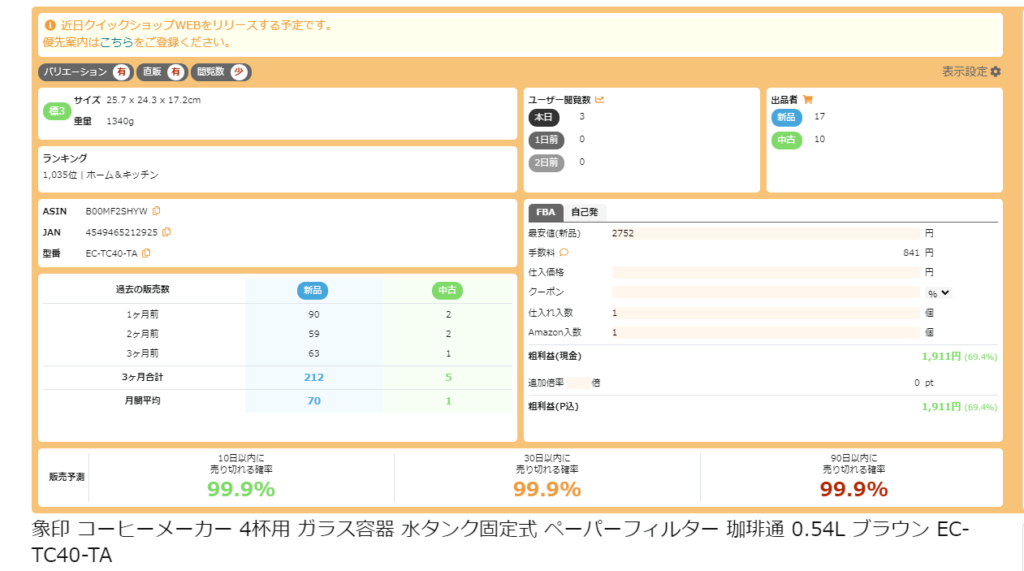Select the 新品 seller badge

point(786,117)
